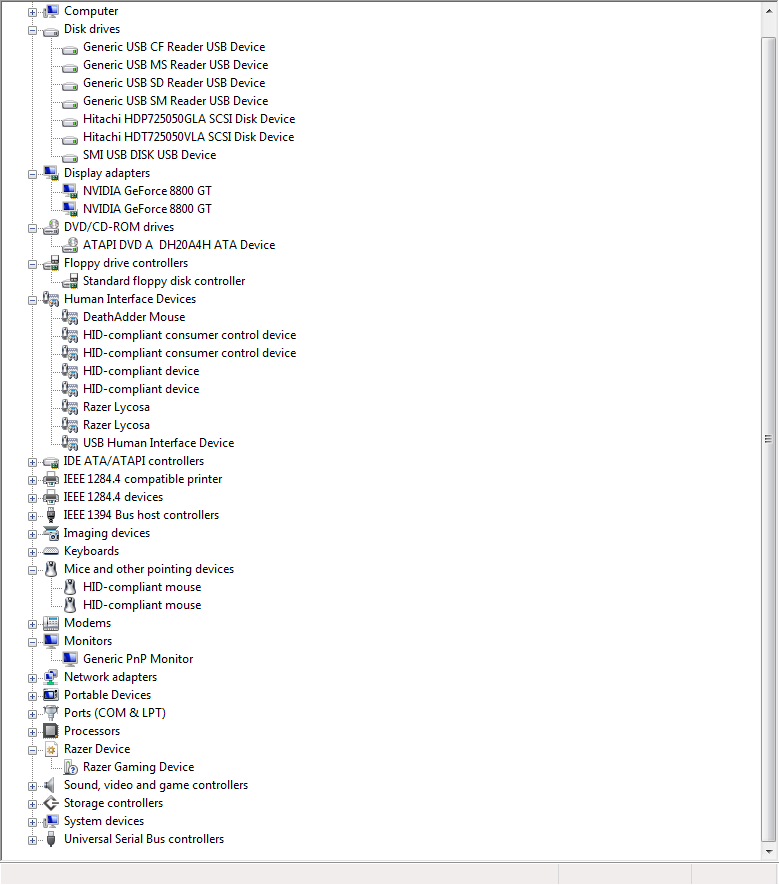The image size is (779, 885).
Task: Click the Portable Devices icon
Action: 51,695
